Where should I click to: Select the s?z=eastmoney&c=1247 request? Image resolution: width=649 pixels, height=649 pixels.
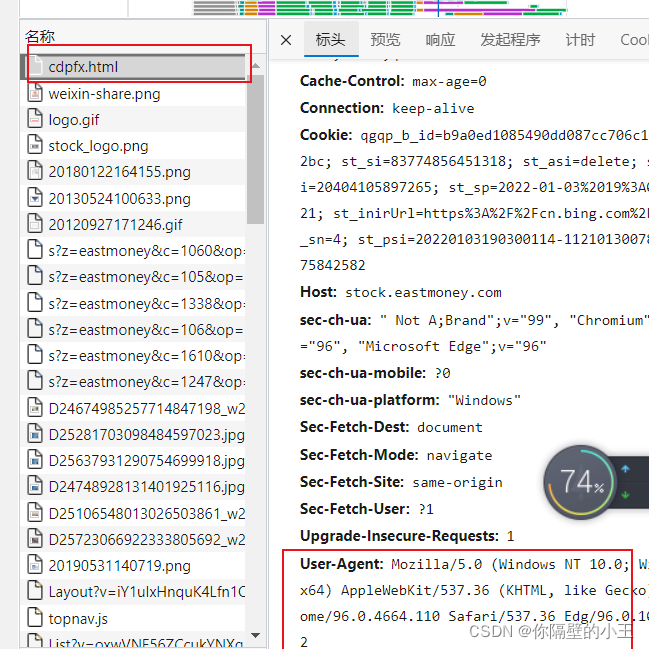133,382
